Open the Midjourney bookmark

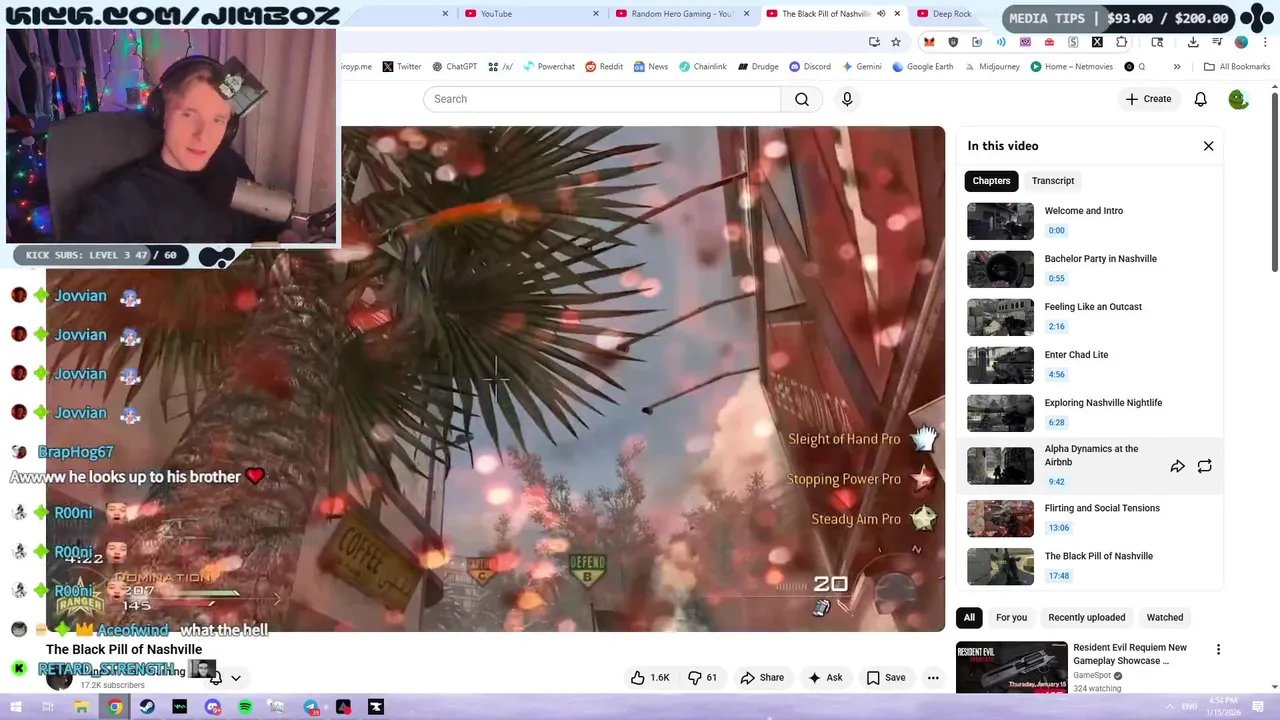[x=992, y=67]
